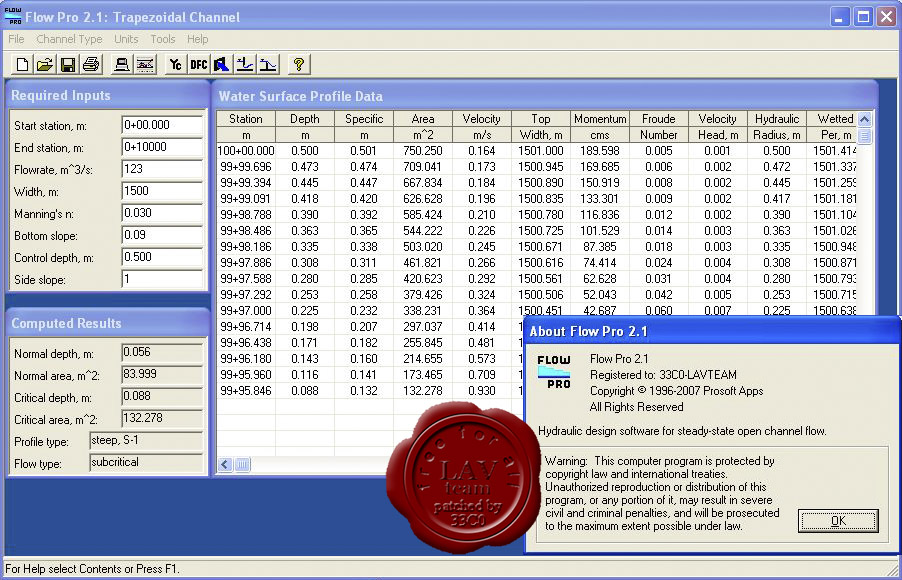Click the Control depth input field
Viewport: 902px width, 580px height.
[162, 257]
